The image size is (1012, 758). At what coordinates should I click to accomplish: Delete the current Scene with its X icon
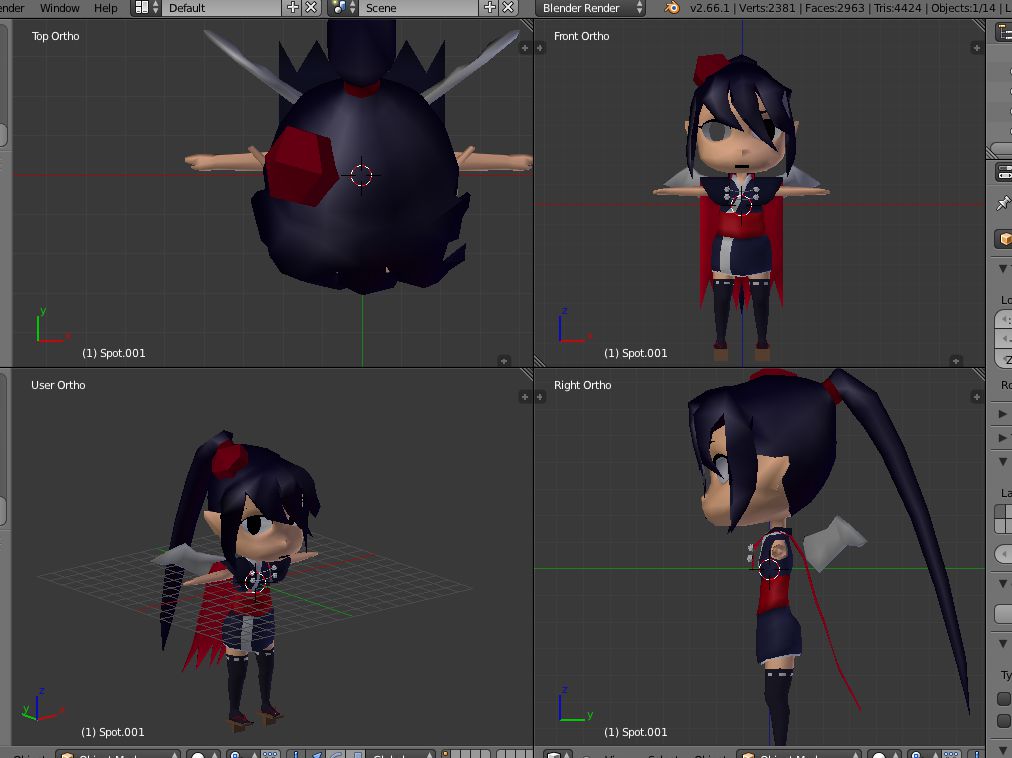pos(509,8)
